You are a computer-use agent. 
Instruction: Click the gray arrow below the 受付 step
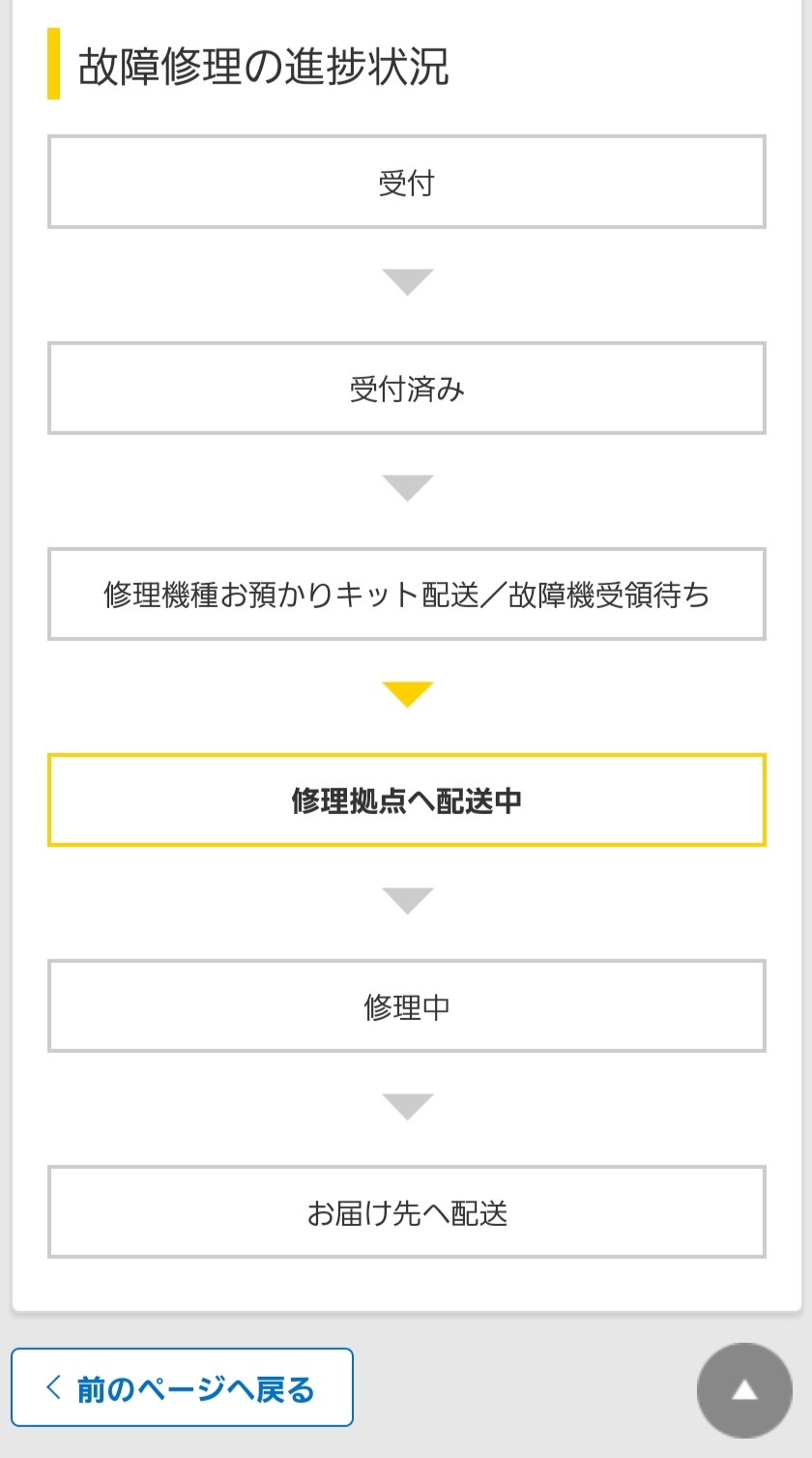(407, 281)
